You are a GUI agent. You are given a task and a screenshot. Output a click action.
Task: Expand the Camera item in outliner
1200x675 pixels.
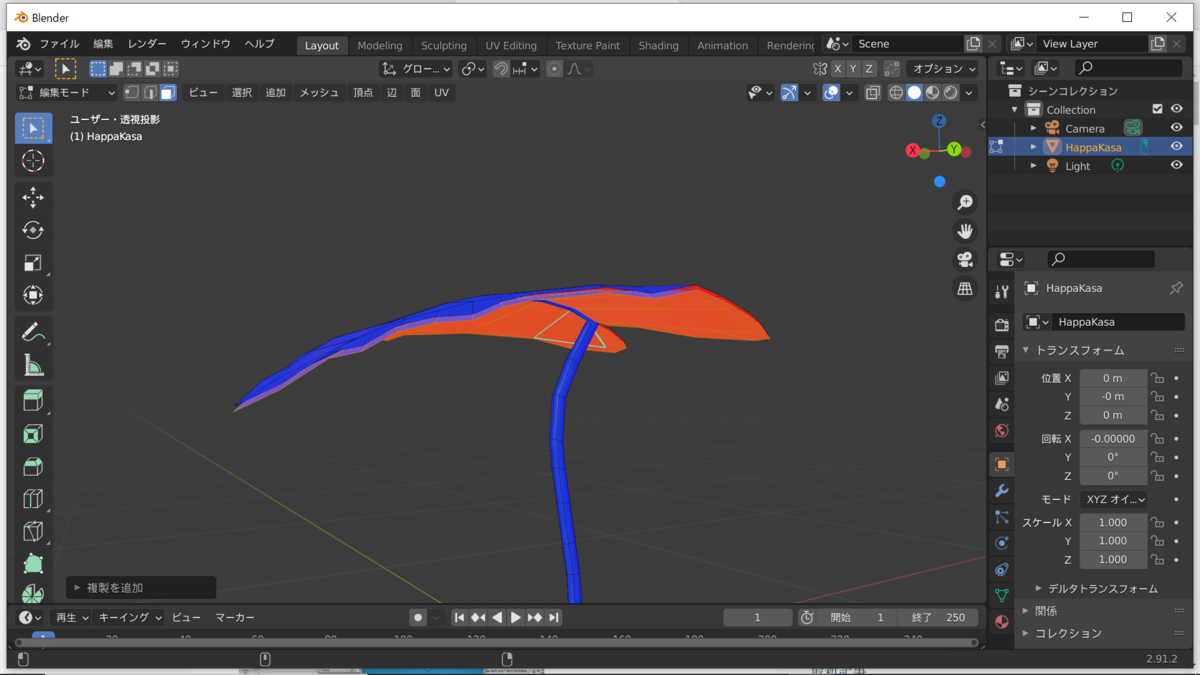click(x=1034, y=128)
